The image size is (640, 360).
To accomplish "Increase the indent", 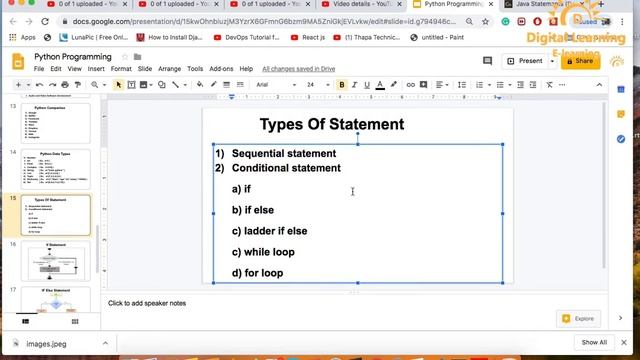I will pyautogui.click(x=533, y=85).
